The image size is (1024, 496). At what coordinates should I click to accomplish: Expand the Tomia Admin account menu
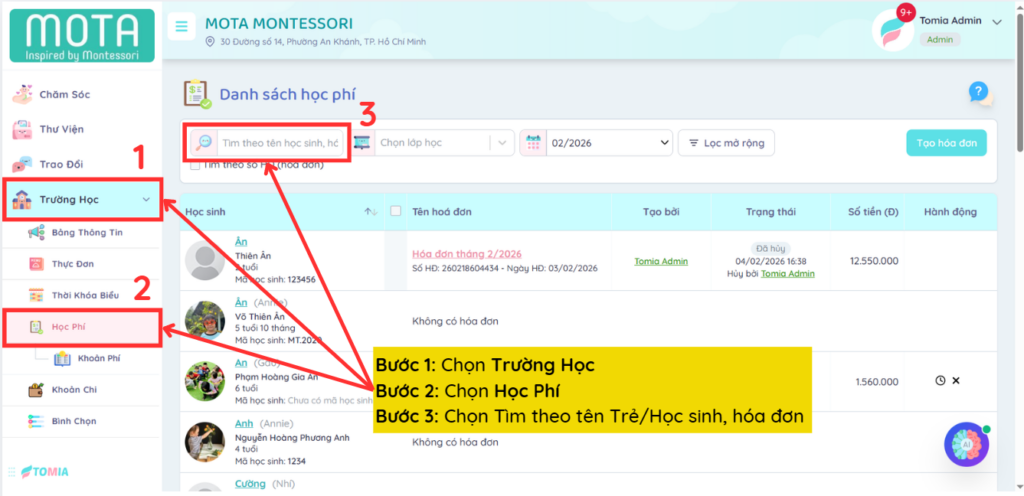coord(996,22)
